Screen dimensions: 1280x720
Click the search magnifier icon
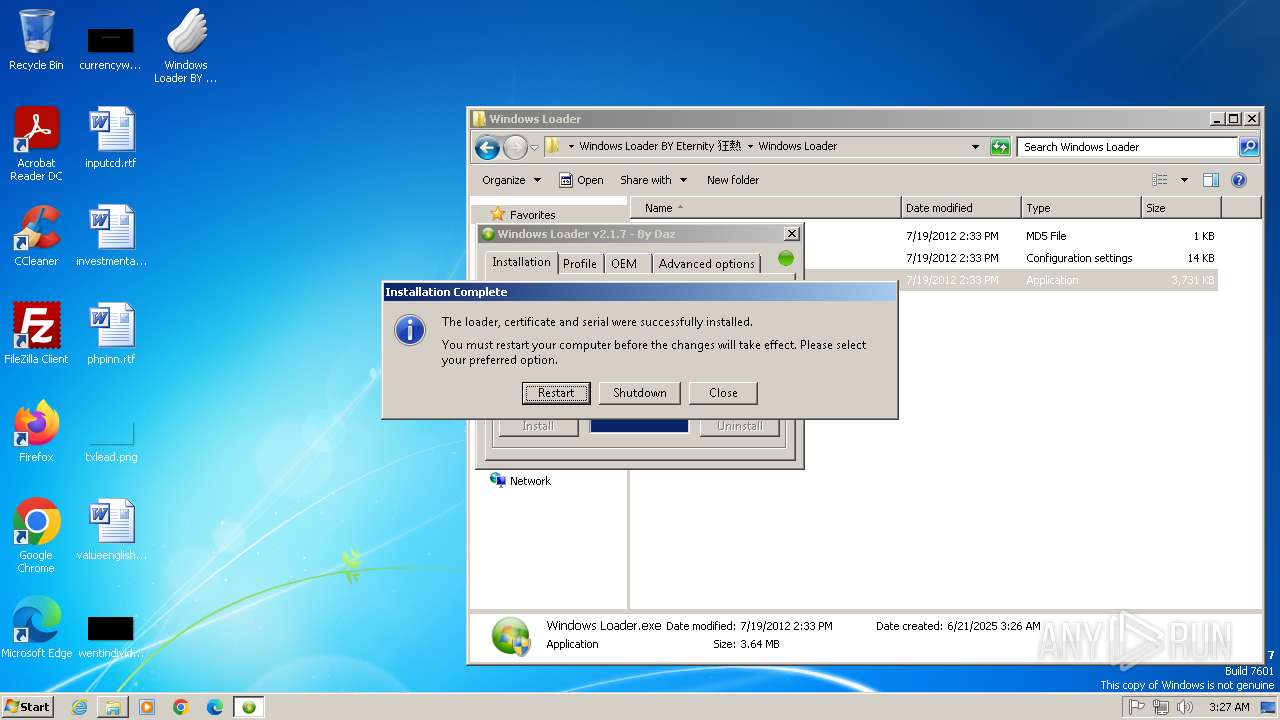coord(1249,147)
